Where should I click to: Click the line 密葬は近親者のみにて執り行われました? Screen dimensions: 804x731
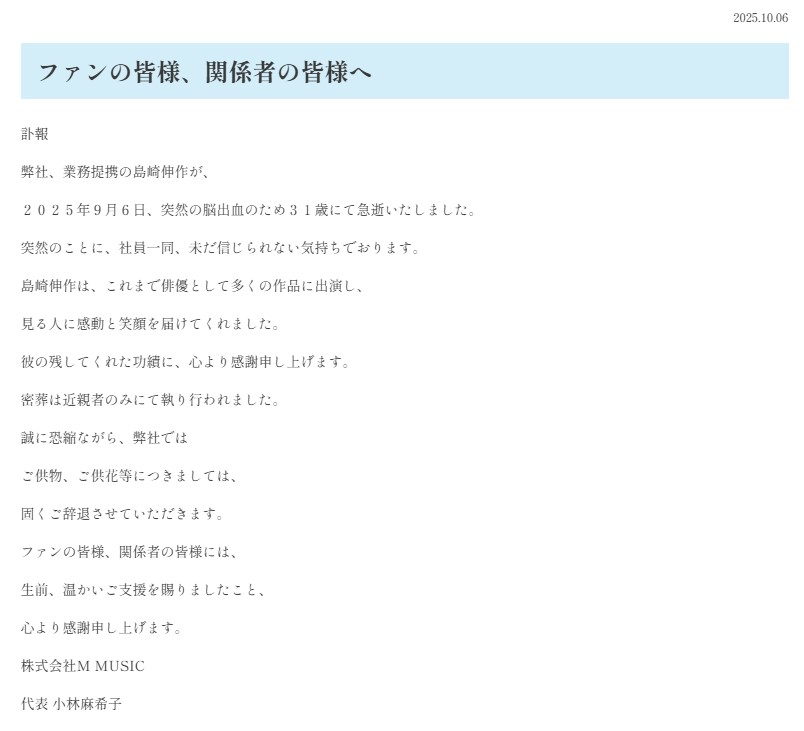[x=151, y=400]
